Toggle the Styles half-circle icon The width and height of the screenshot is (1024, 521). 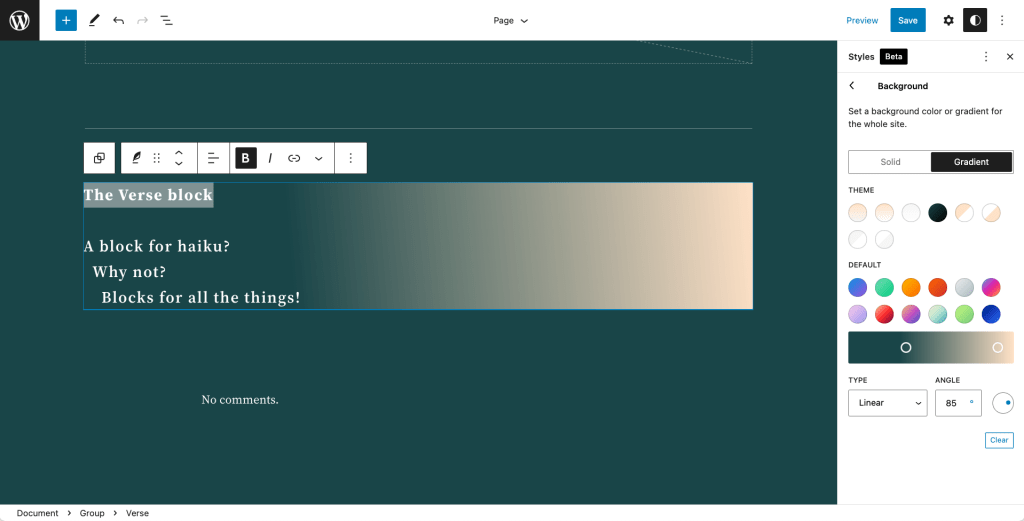coord(975,20)
